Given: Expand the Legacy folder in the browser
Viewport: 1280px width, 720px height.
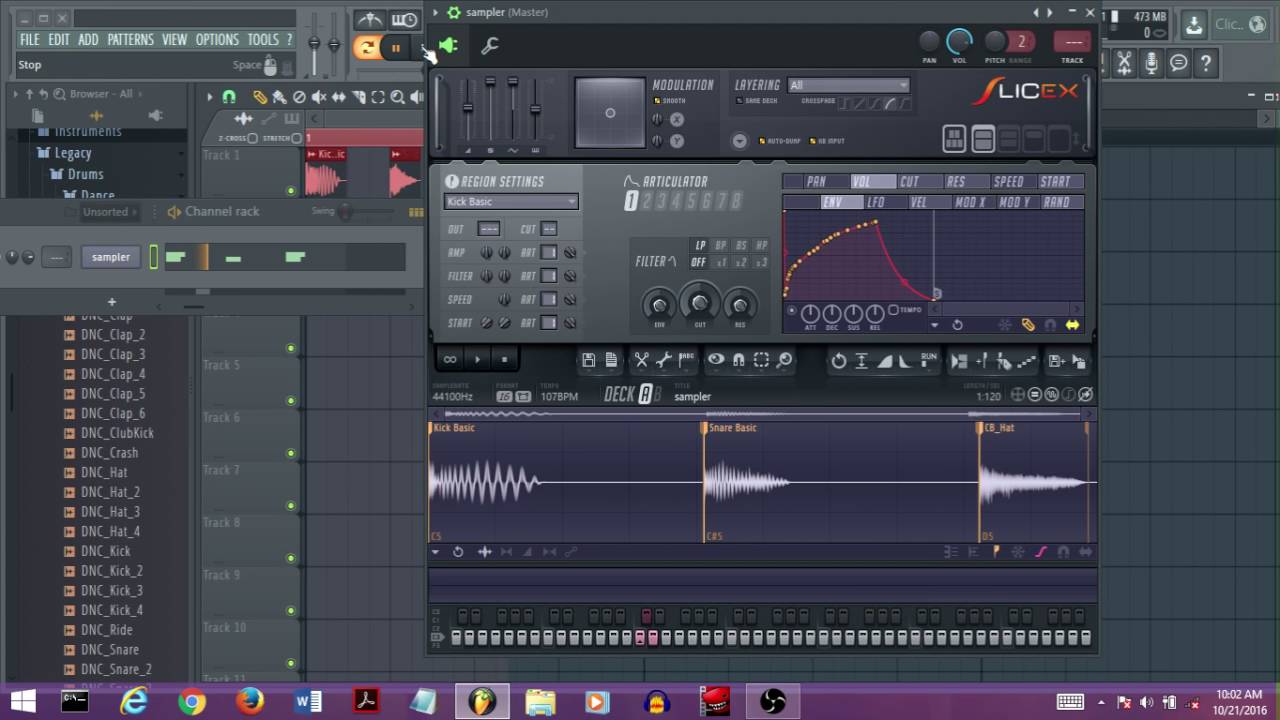Looking at the screenshot, I should pyautogui.click(x=72, y=153).
